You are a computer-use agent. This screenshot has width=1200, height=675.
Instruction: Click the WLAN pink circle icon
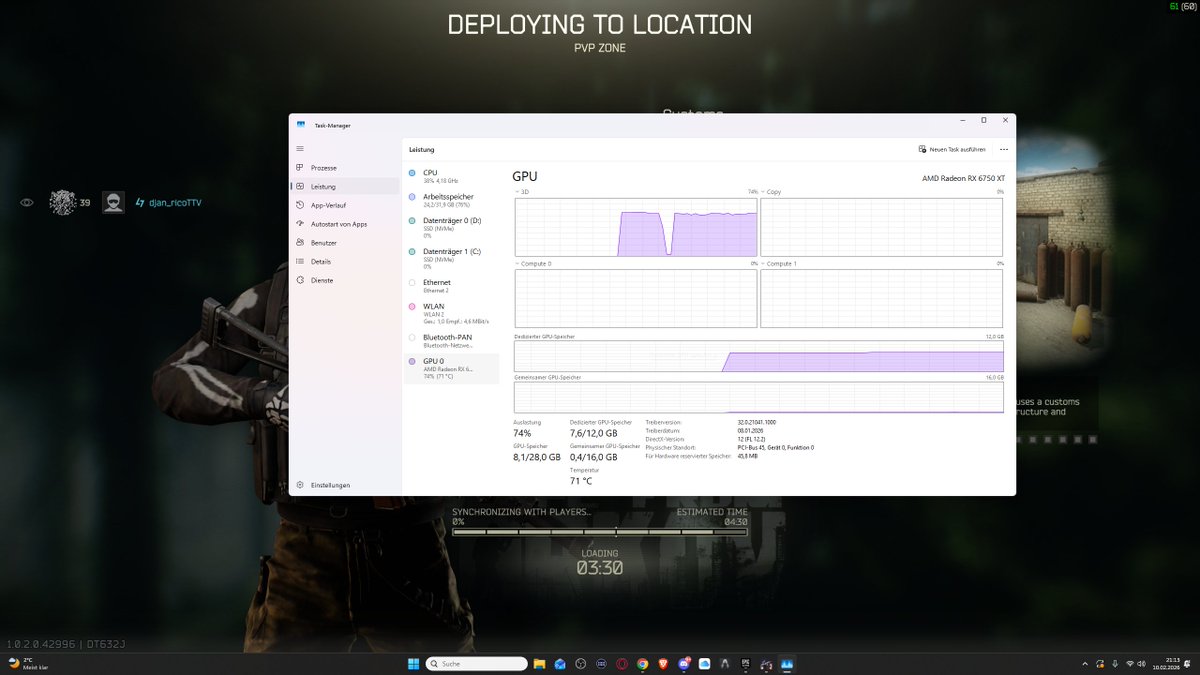coord(412,306)
